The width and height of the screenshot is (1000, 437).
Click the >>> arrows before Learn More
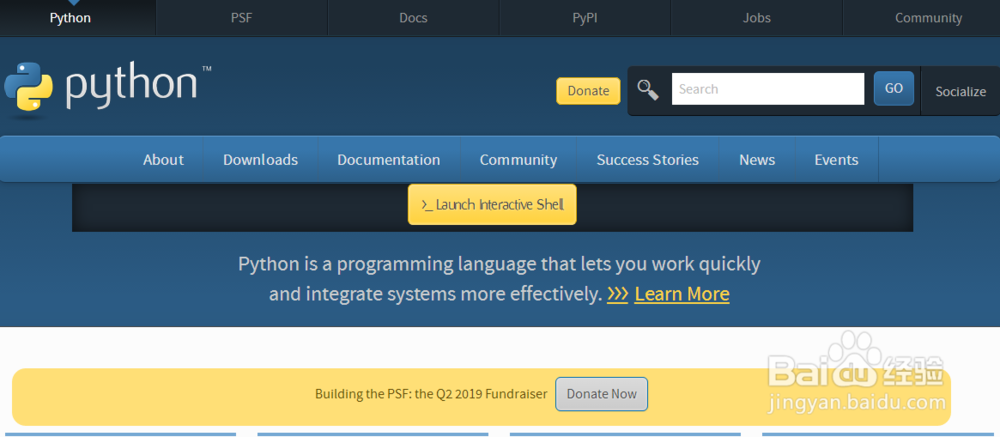pyautogui.click(x=617, y=294)
